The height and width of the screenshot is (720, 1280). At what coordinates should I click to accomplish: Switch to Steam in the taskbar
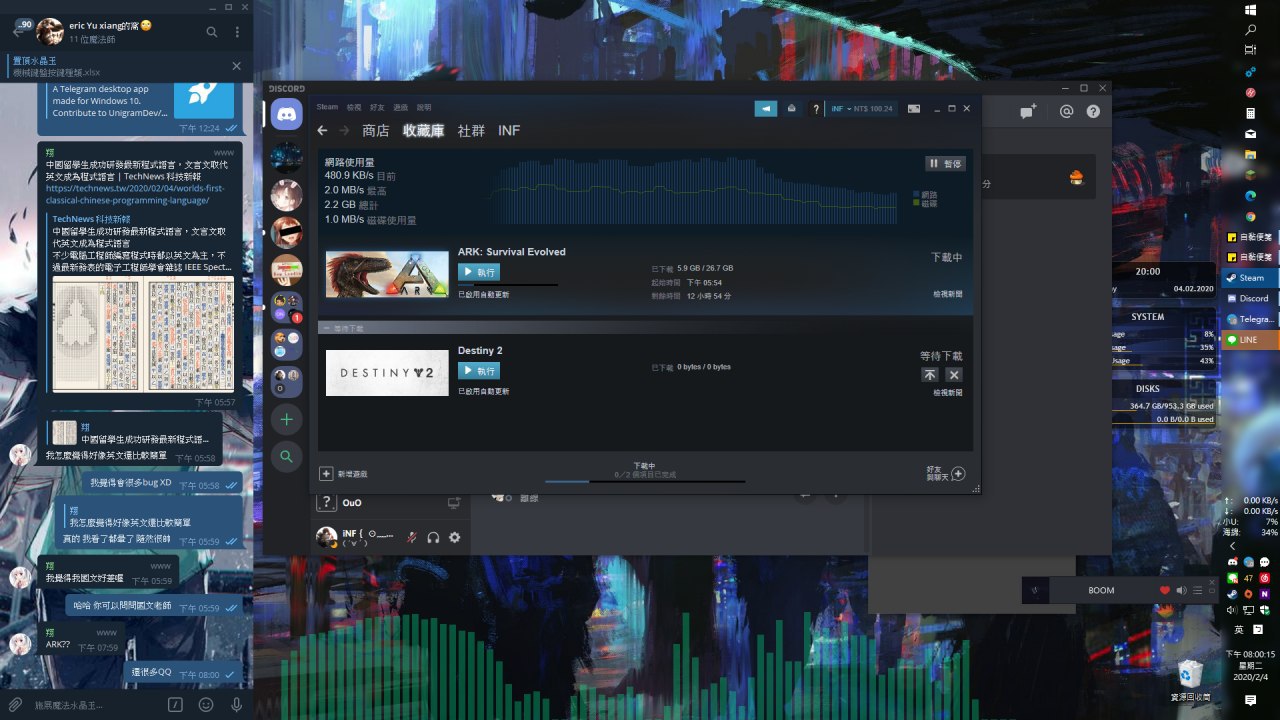[1251, 278]
